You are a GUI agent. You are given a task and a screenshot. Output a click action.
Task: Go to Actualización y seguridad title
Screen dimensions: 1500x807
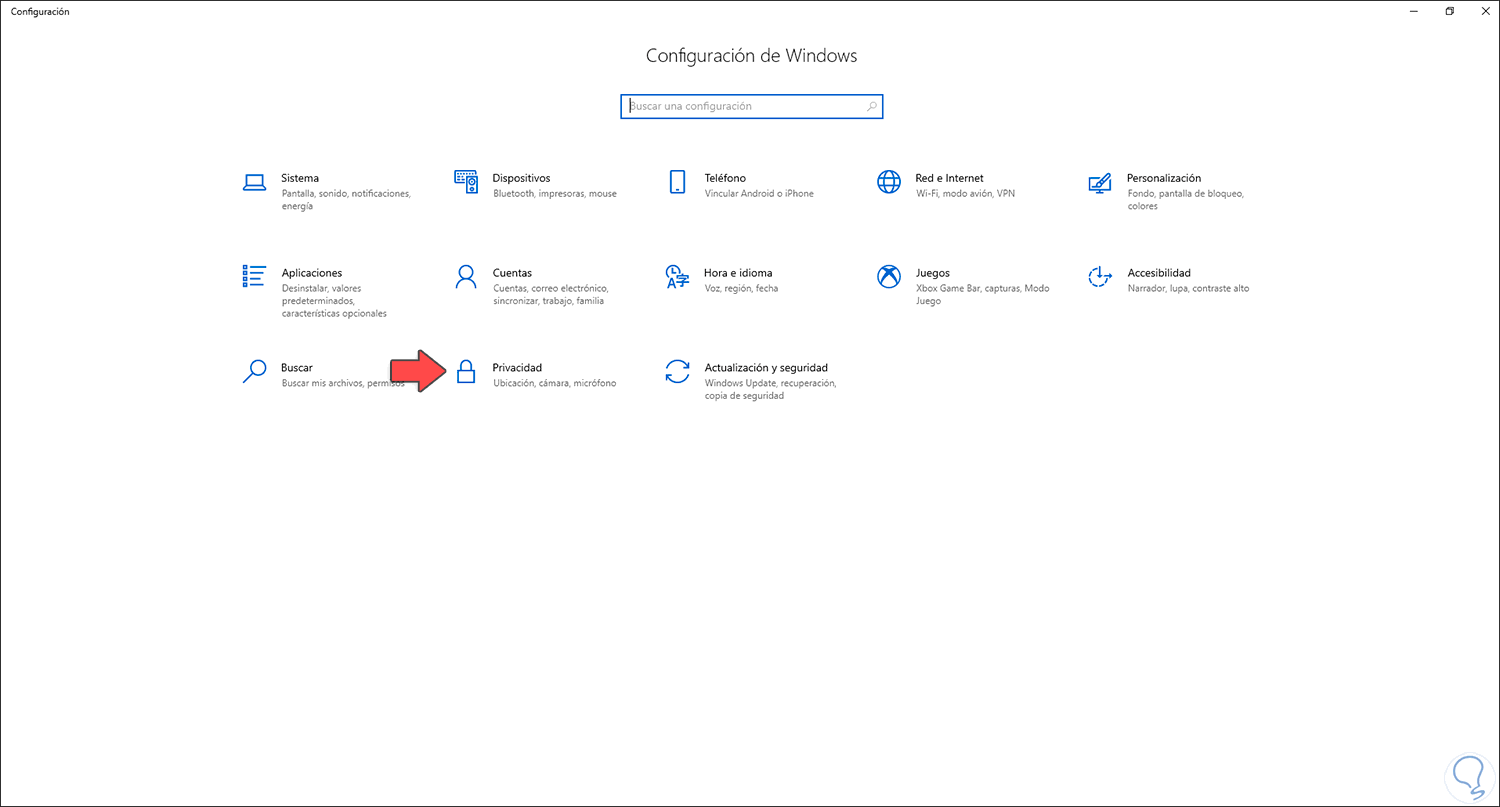tap(766, 368)
